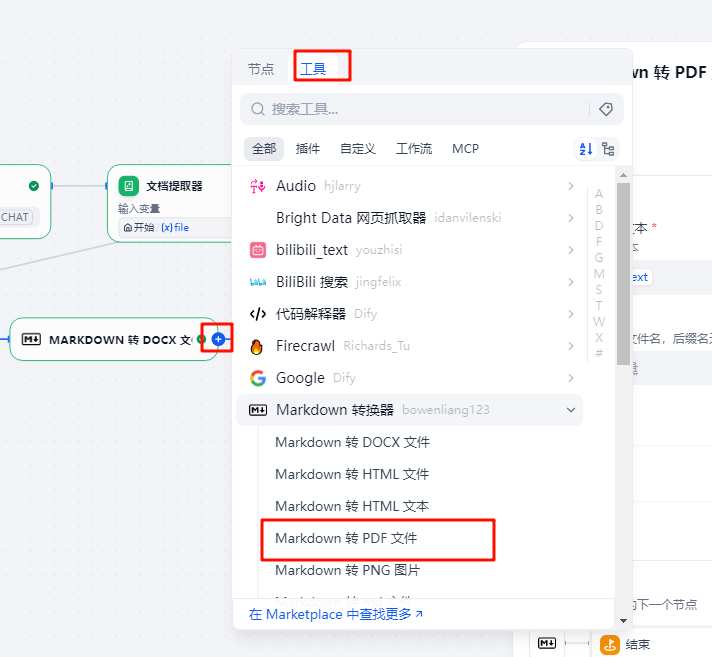Jump to letter D in index
Viewport: 712px width, 657px height.
coord(599,226)
